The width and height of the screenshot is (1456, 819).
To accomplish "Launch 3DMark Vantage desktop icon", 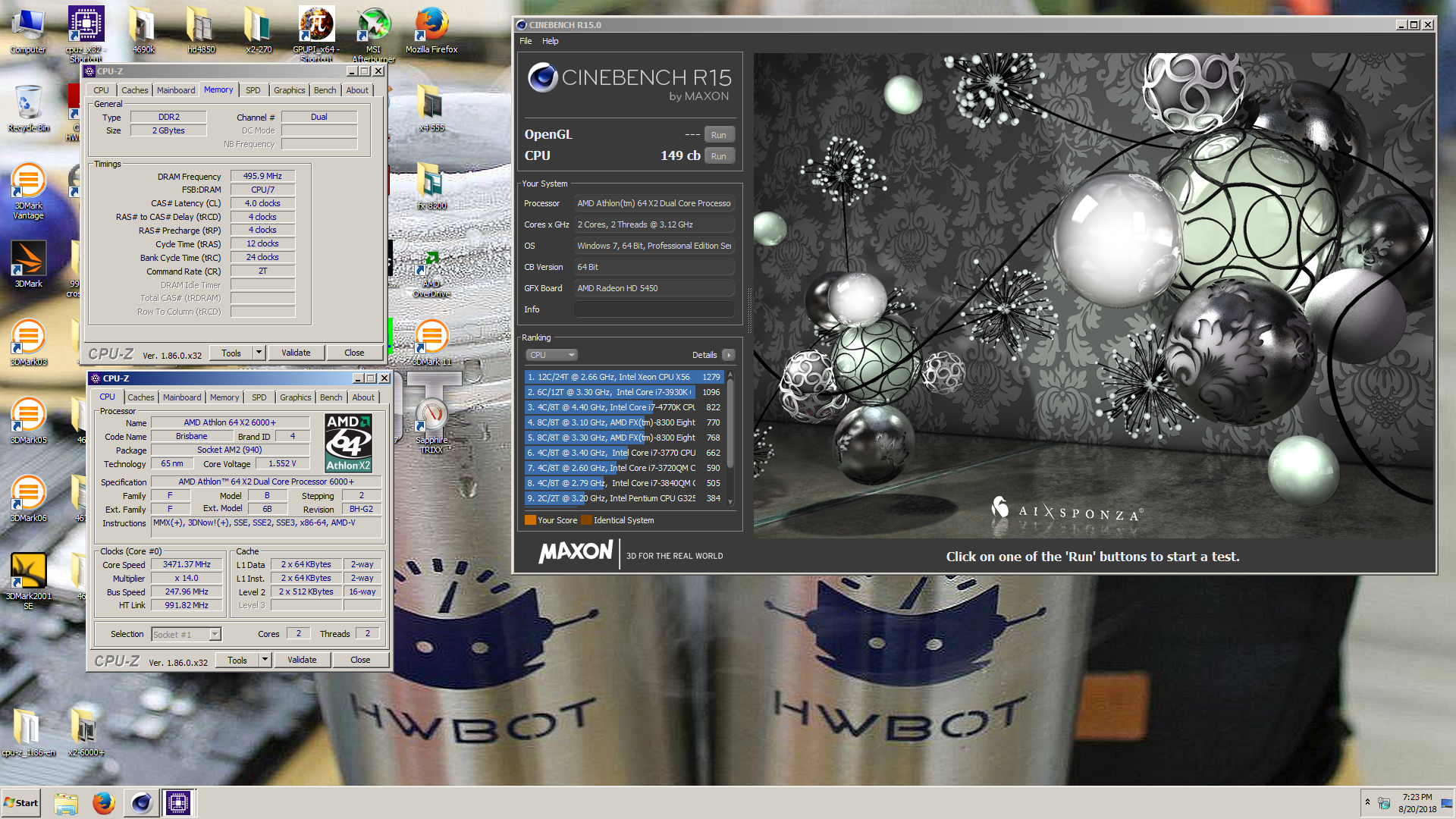I will pyautogui.click(x=28, y=191).
